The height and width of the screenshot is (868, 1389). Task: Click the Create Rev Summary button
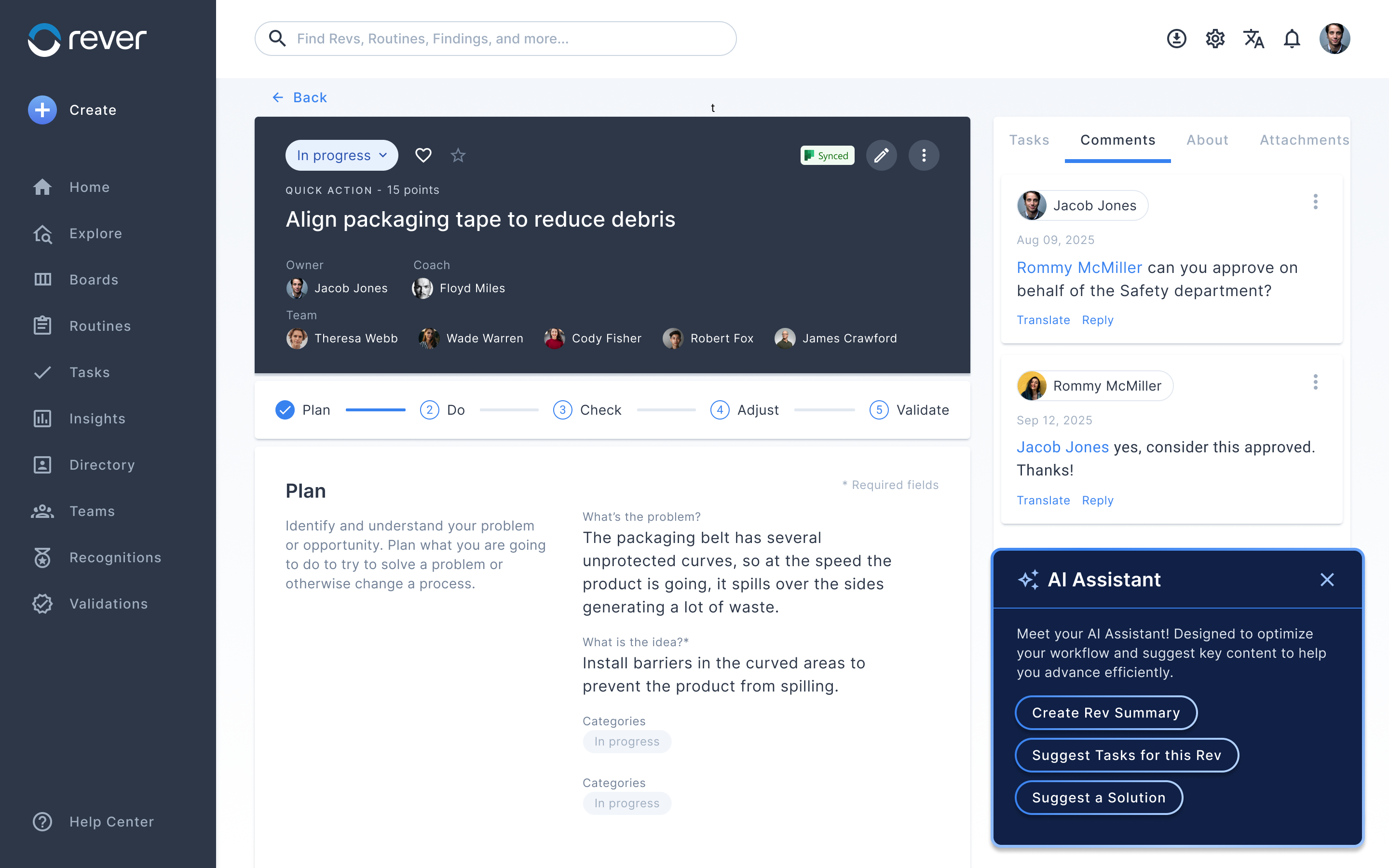pos(1105,712)
